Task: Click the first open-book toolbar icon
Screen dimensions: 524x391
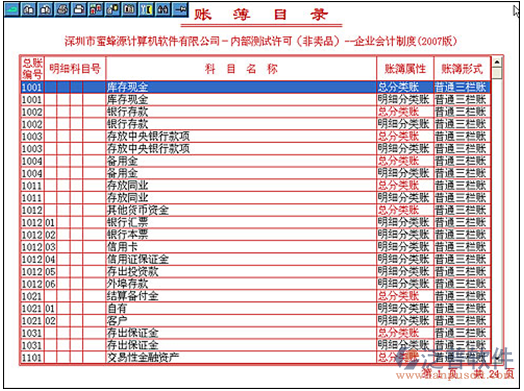Action: [x=29, y=10]
